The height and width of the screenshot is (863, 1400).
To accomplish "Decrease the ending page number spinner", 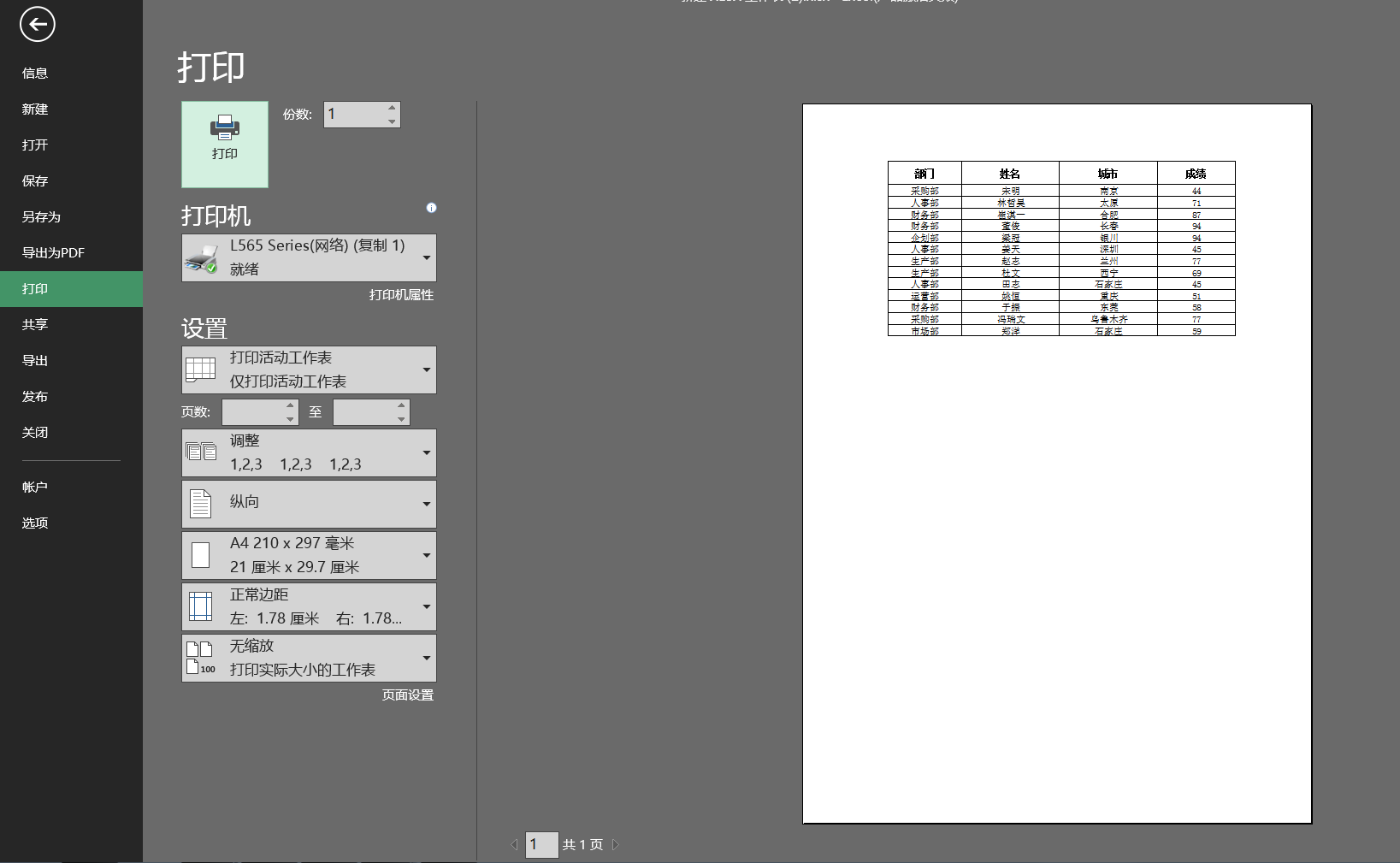I will point(401,418).
